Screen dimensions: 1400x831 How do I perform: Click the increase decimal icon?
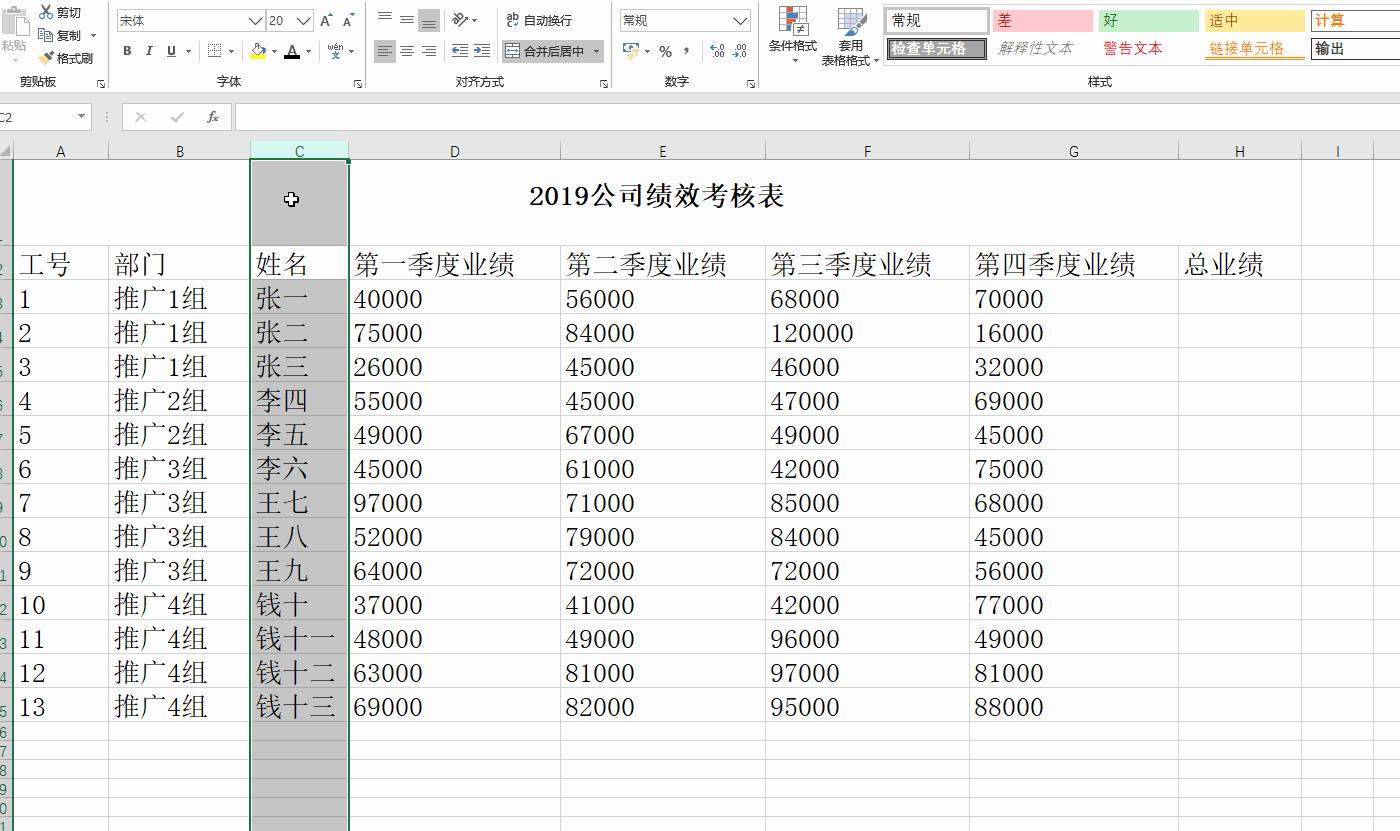click(717, 51)
